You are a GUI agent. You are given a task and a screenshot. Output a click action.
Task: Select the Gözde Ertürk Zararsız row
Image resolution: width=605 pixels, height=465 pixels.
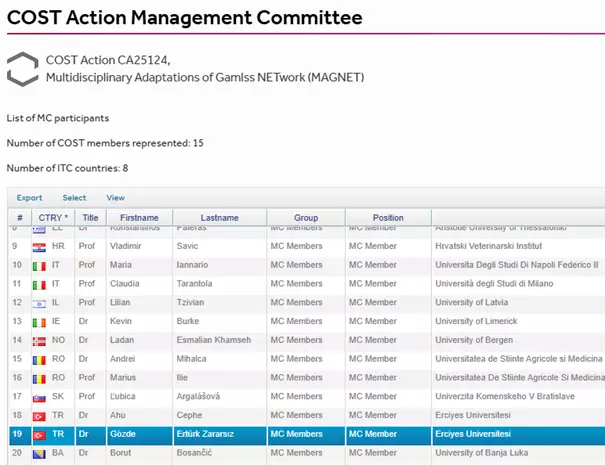307,434
